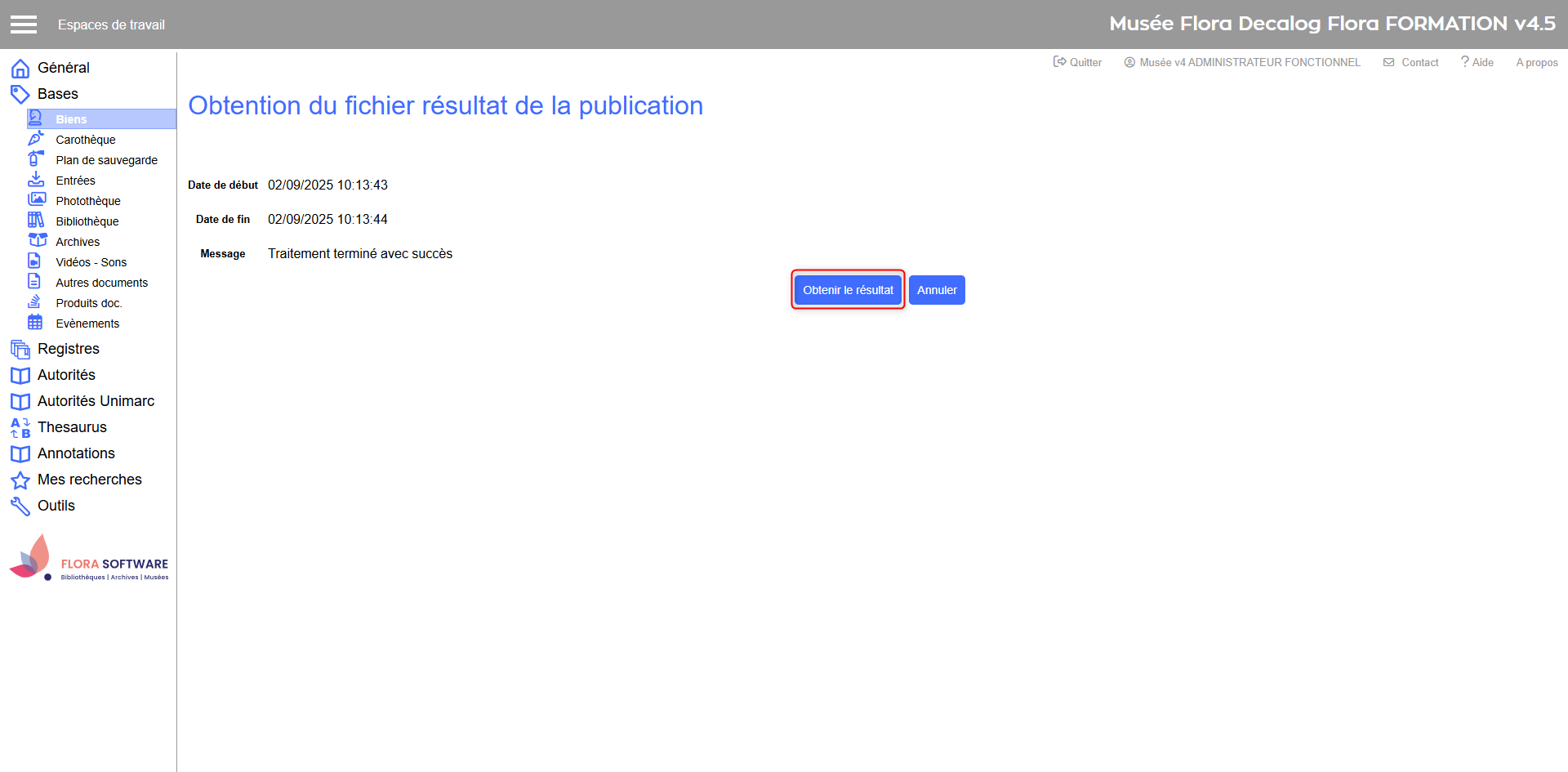Open the hamburger menu icon
Viewport: 1568px width, 772px height.
click(x=24, y=25)
